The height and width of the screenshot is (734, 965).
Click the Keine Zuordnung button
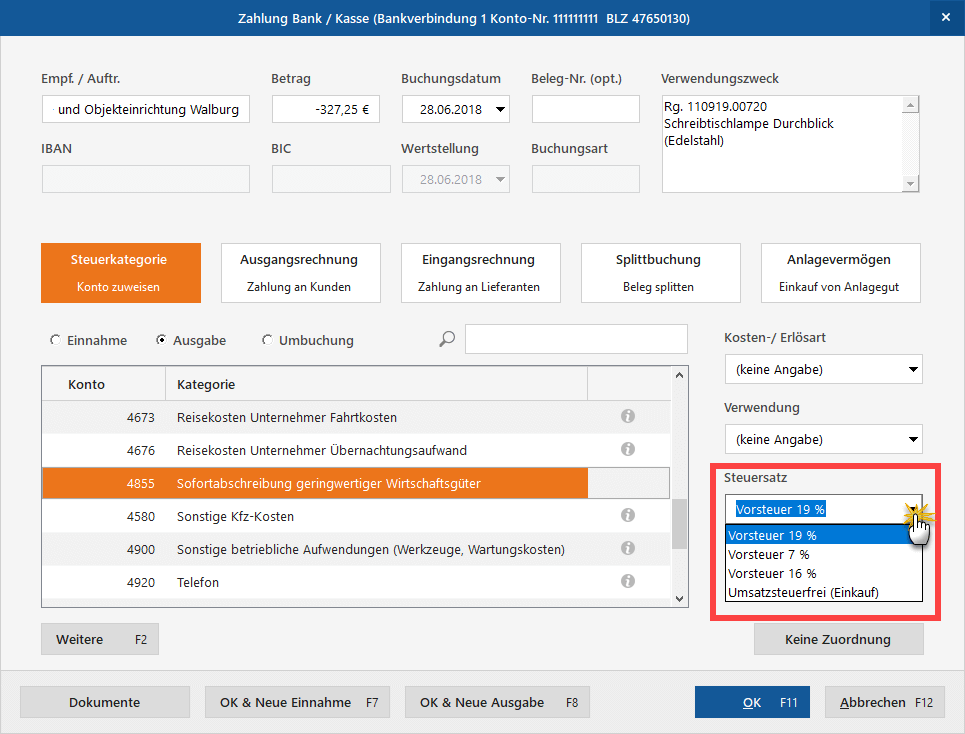coord(838,639)
